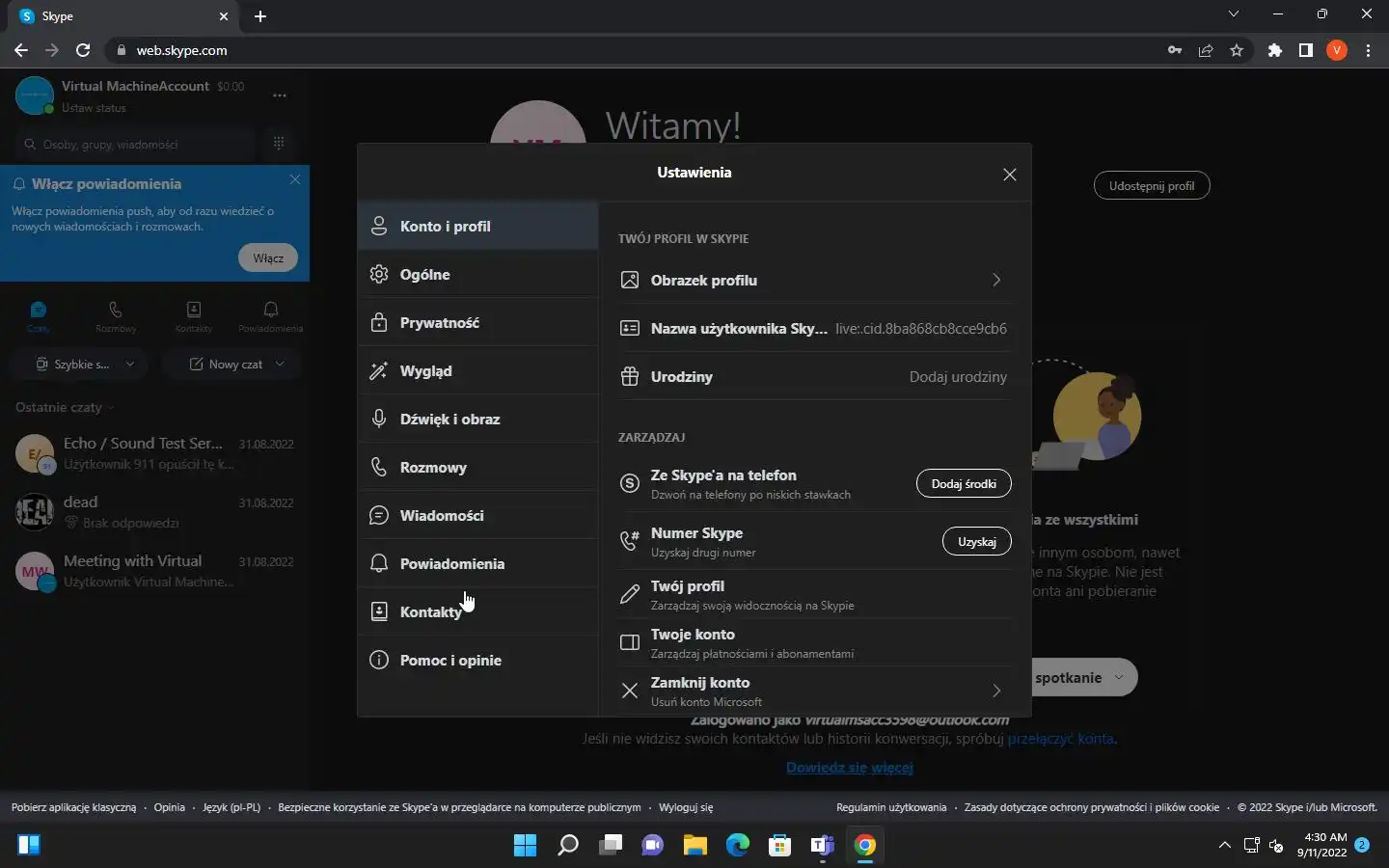Expand Obrazek profilu chevron arrow

click(x=996, y=280)
